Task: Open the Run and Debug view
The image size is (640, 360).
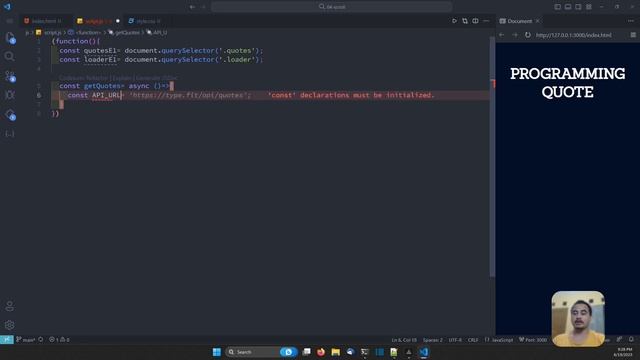Action: pyautogui.click(x=9, y=95)
